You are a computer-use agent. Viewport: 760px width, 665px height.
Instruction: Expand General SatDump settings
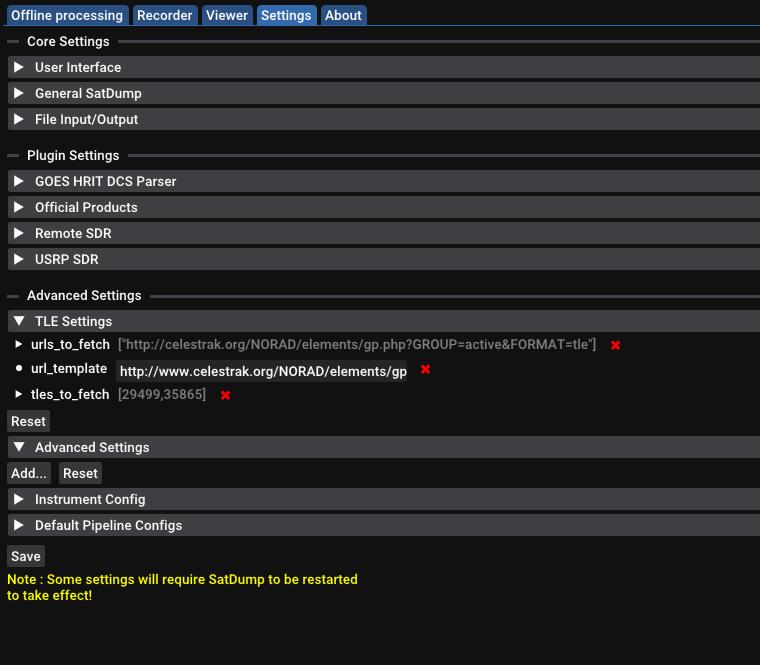[x=384, y=93]
